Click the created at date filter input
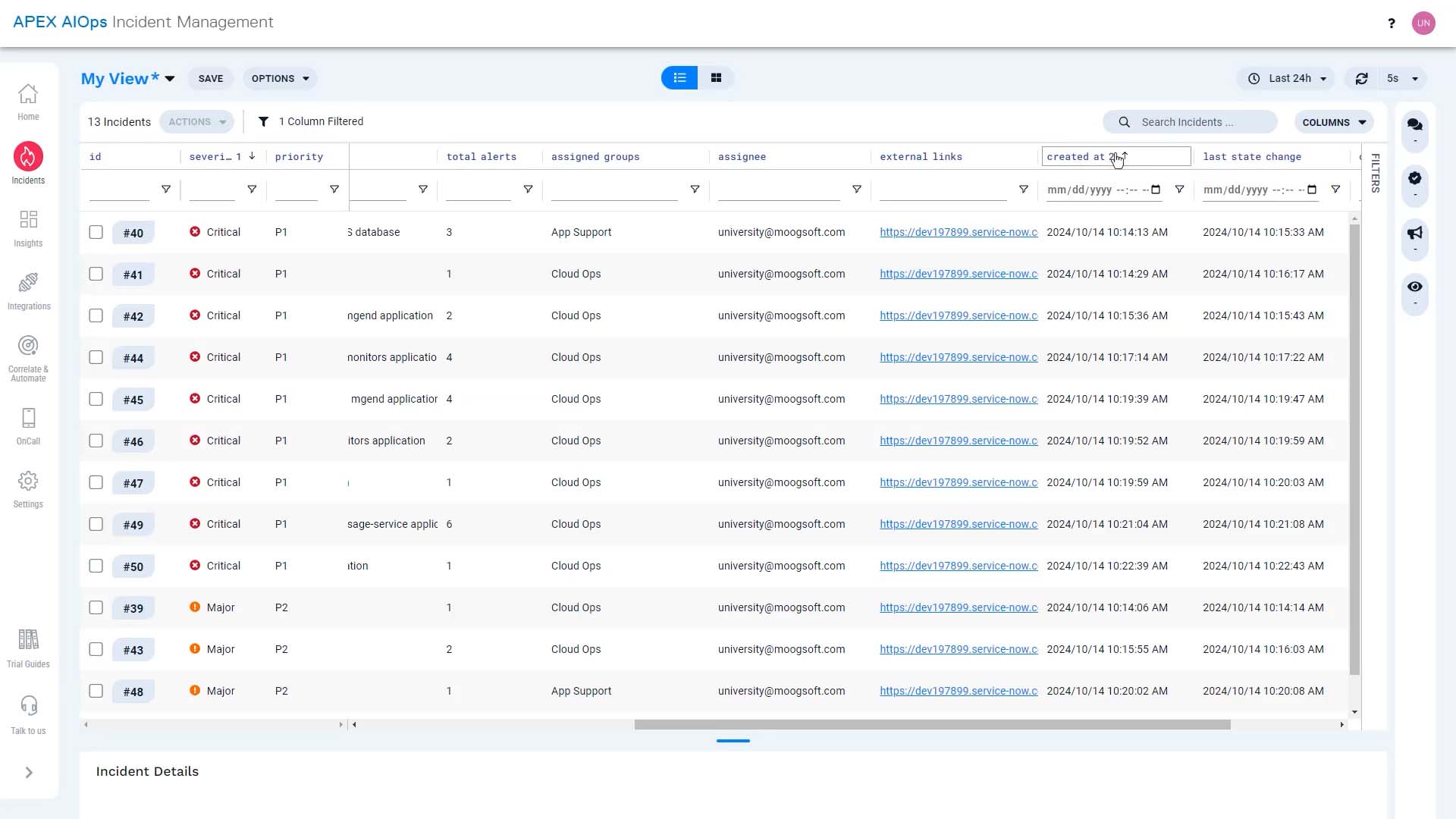 coord(1103,190)
